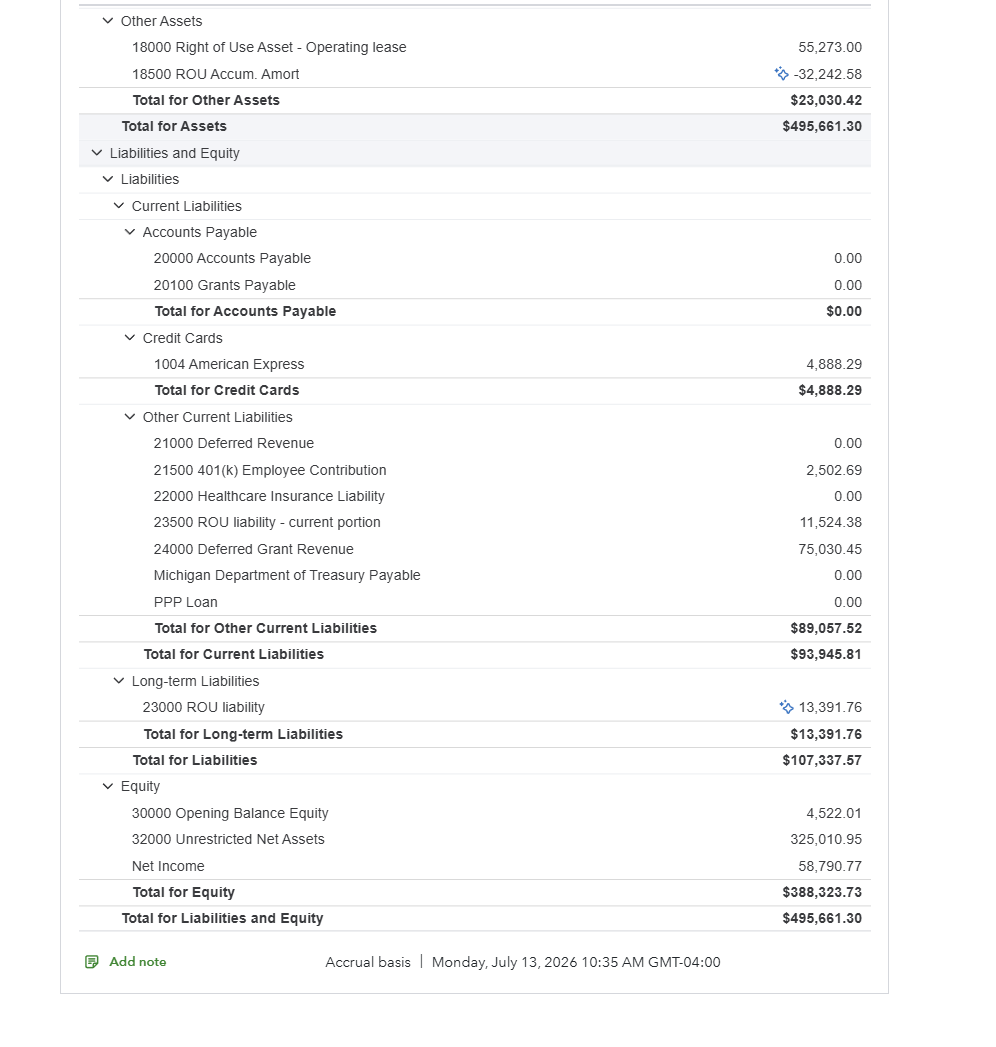The width and height of the screenshot is (996, 1047).
Task: Click the Total for Credit Cards value $4,888.29
Action: point(830,390)
